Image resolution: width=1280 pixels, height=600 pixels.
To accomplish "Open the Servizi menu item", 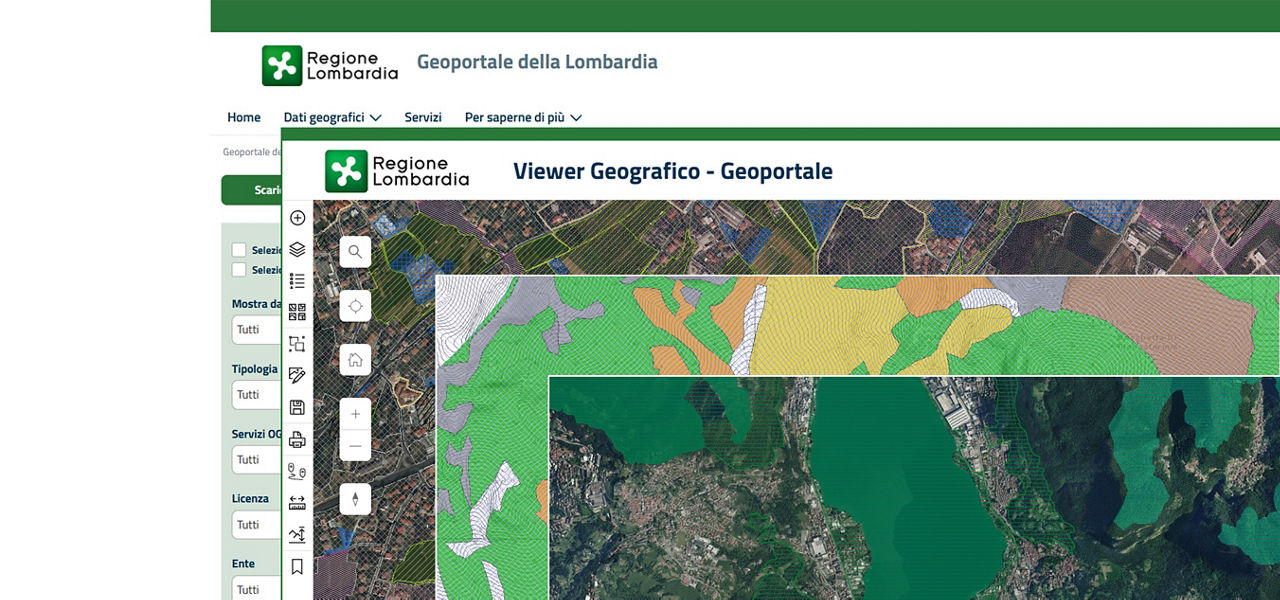I will (423, 117).
